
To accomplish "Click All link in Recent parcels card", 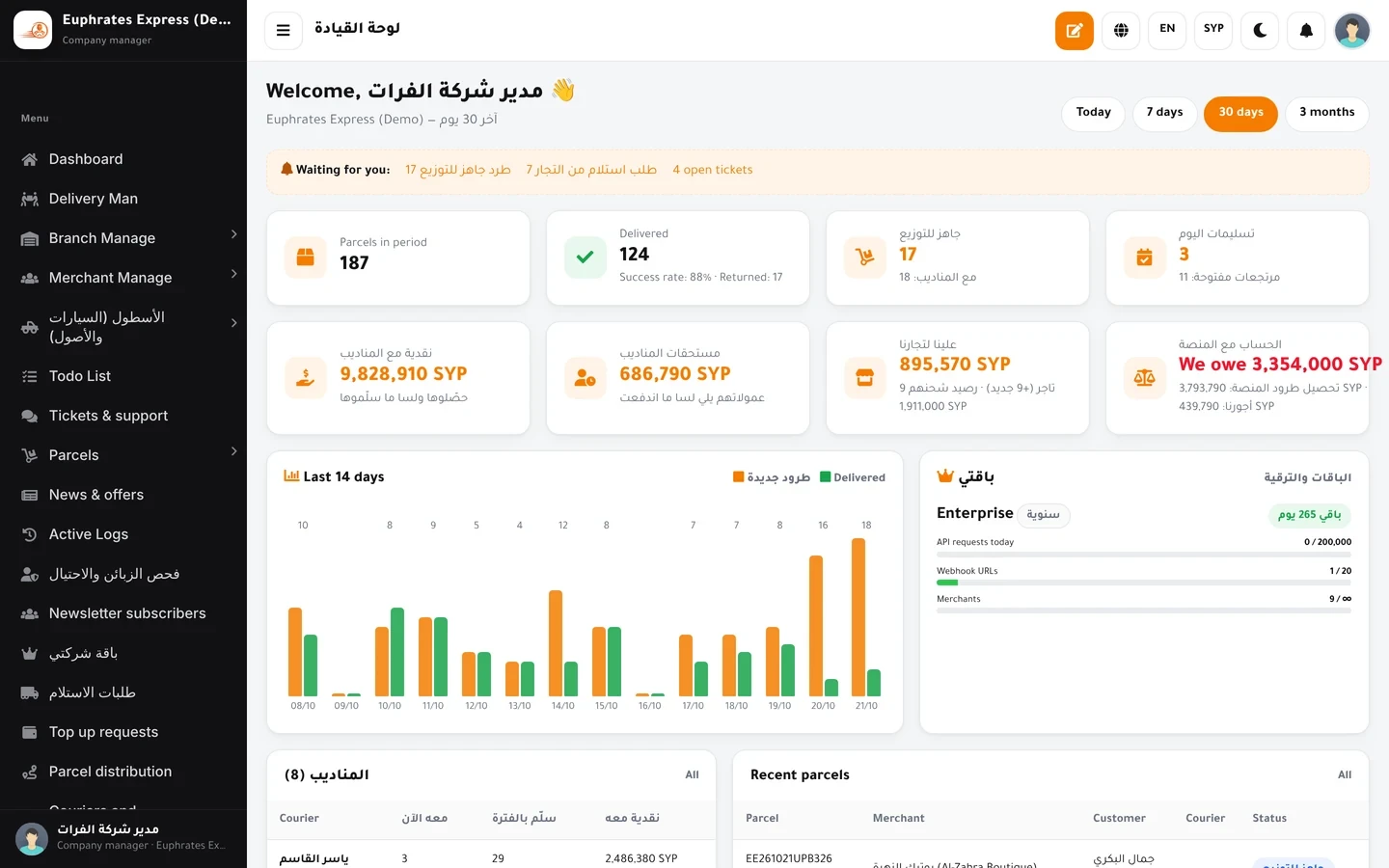I will [1345, 774].
